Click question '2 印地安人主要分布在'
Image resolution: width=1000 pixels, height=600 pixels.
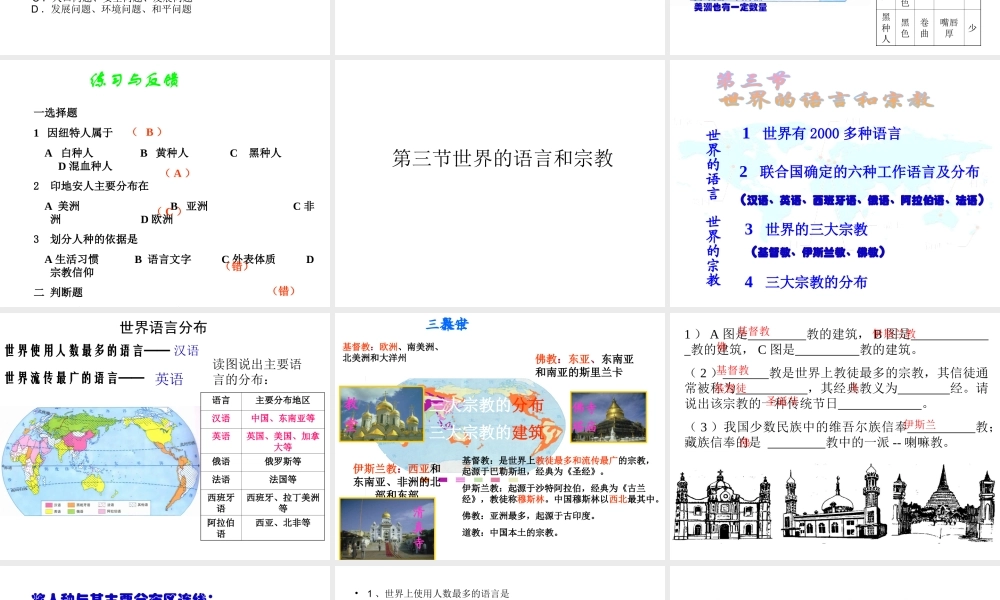(x=91, y=186)
